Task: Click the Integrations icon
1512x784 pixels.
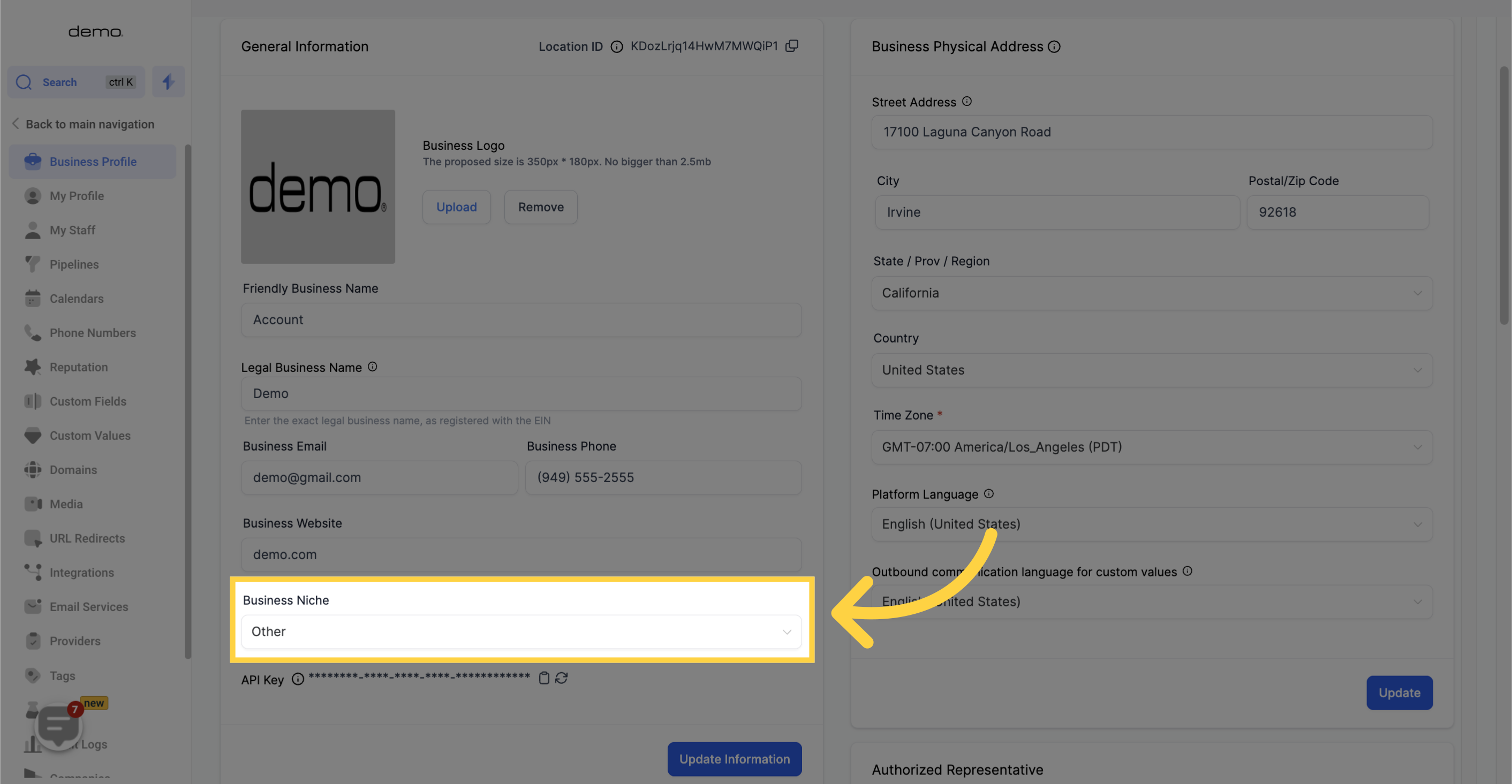Action: pyautogui.click(x=33, y=573)
